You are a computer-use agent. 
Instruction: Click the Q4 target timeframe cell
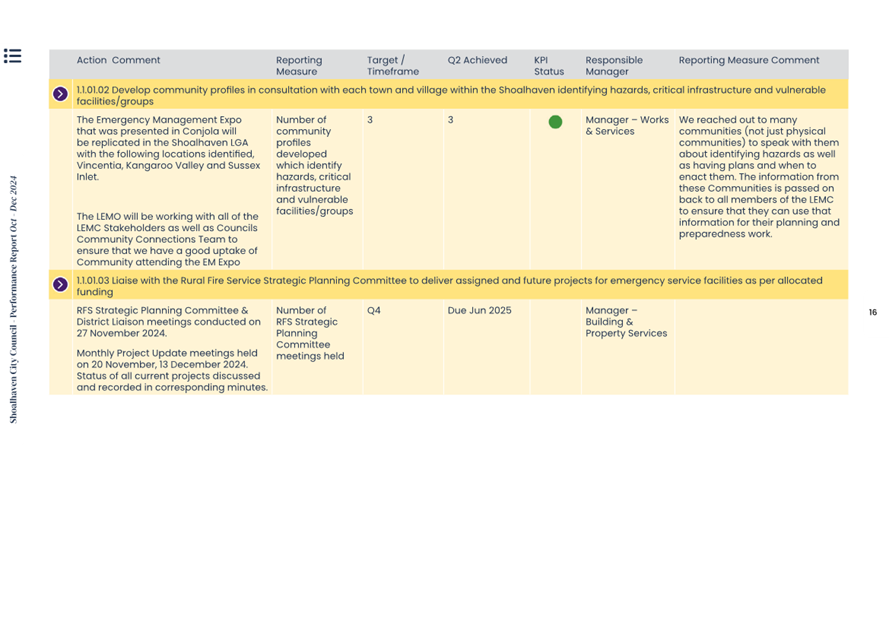pyautogui.click(x=373, y=311)
